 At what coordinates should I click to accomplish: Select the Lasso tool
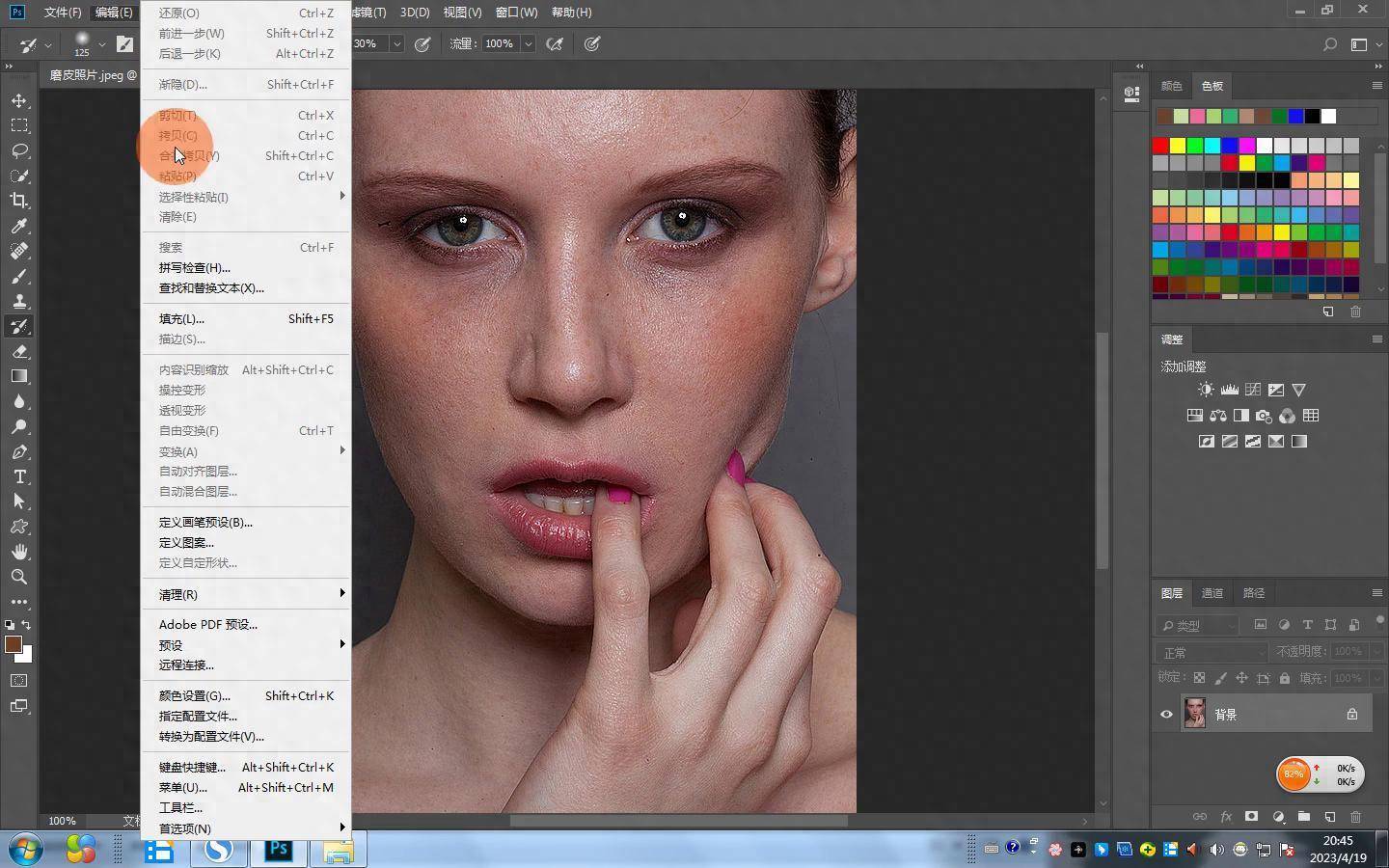point(19,151)
